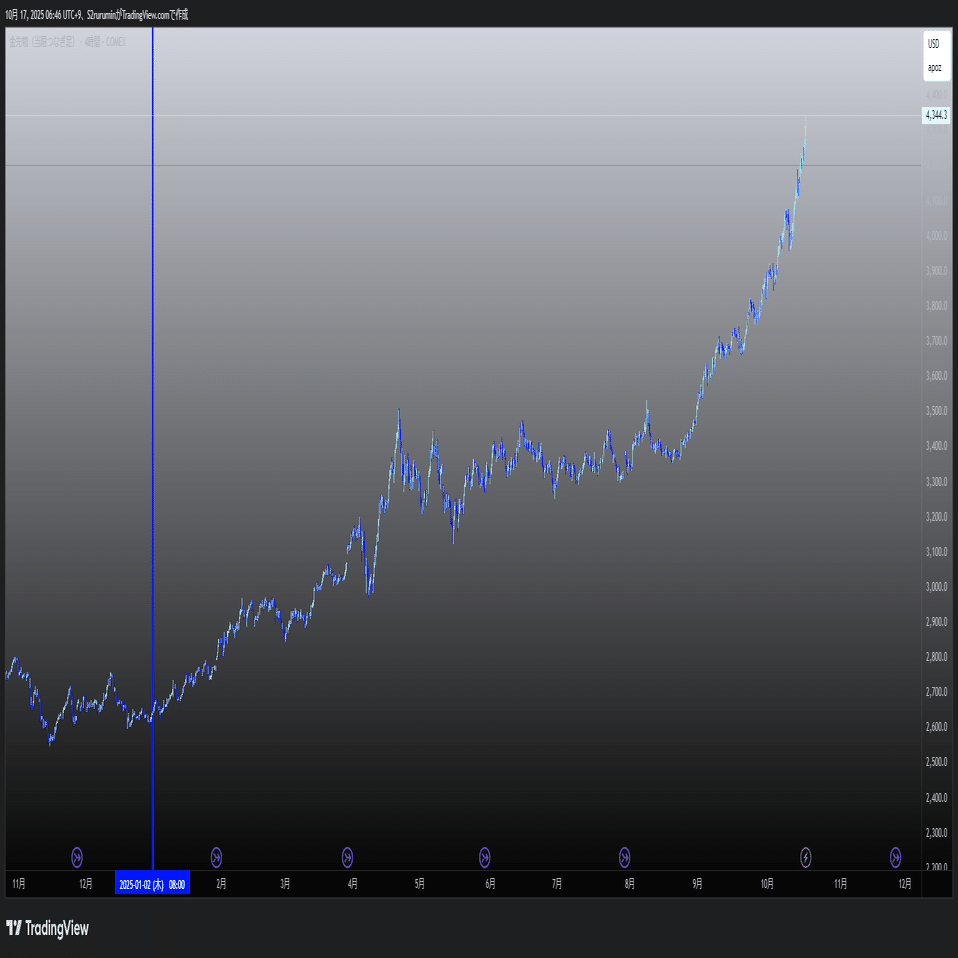Select the USD currency label
The image size is (958, 958).
(x=934, y=44)
